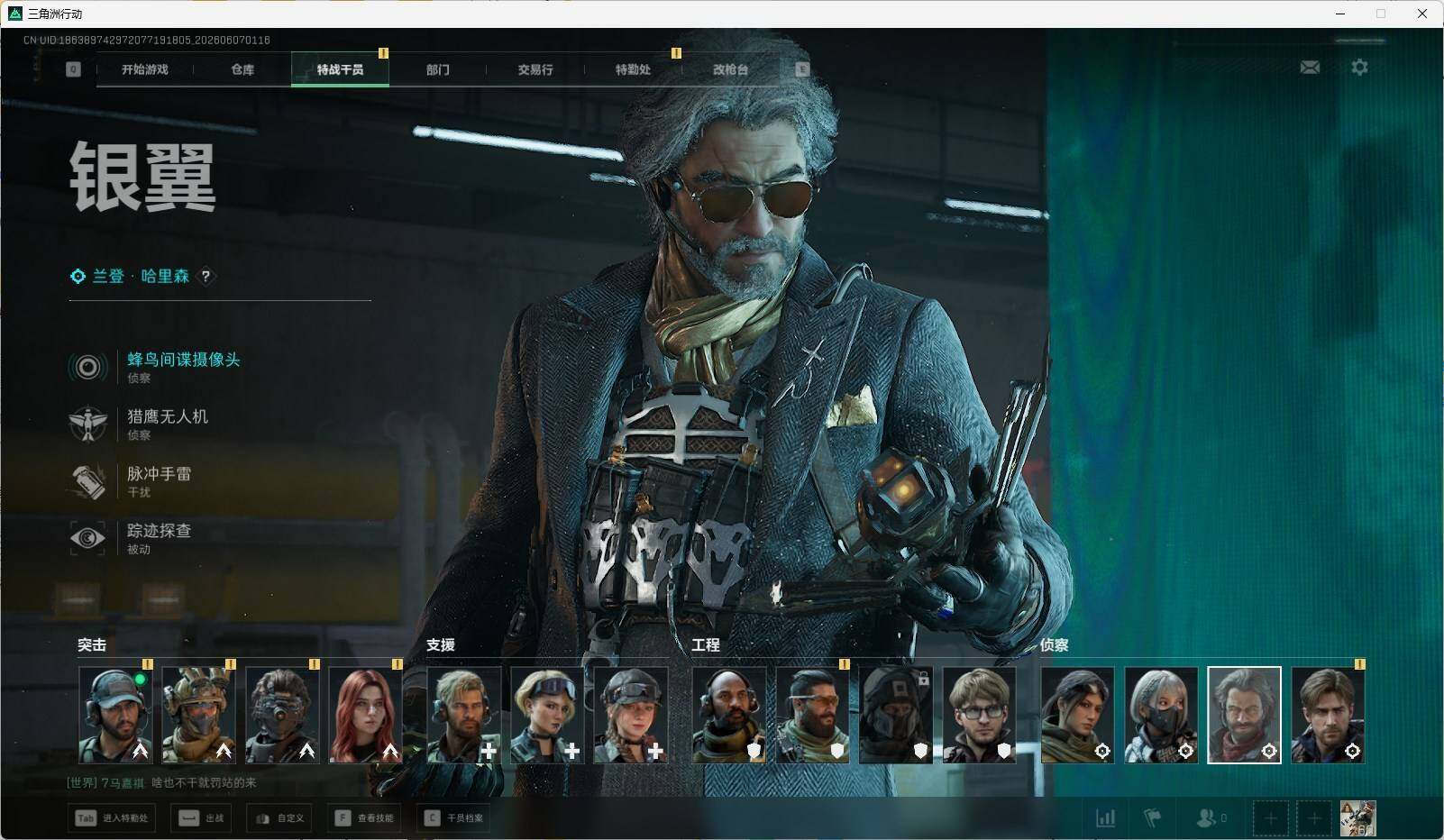Image resolution: width=1444 pixels, height=840 pixels.
Task: Select the 突击 operator with night-vision goggles
Action: 282,716
